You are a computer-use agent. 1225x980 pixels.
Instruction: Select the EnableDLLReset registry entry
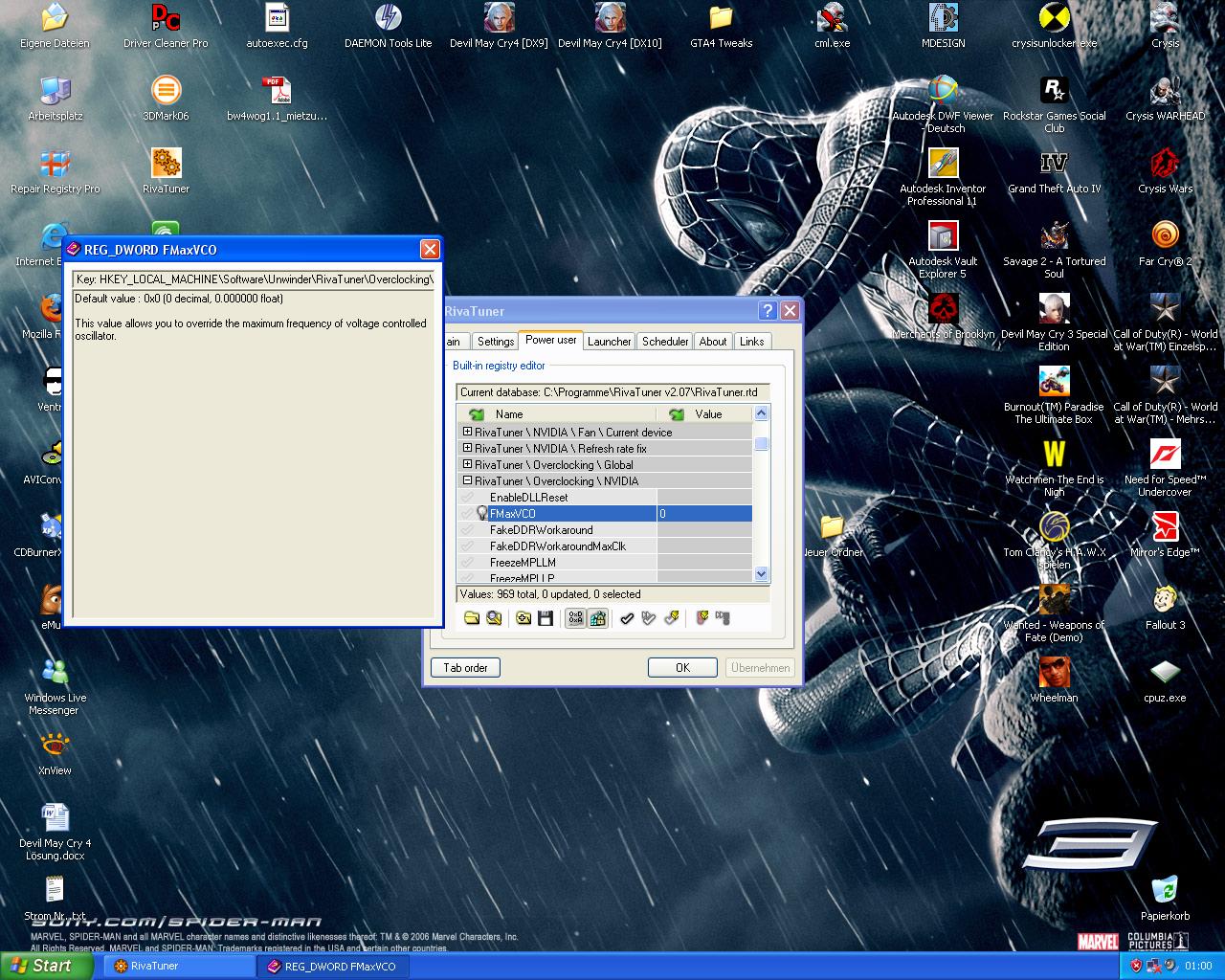coord(529,498)
